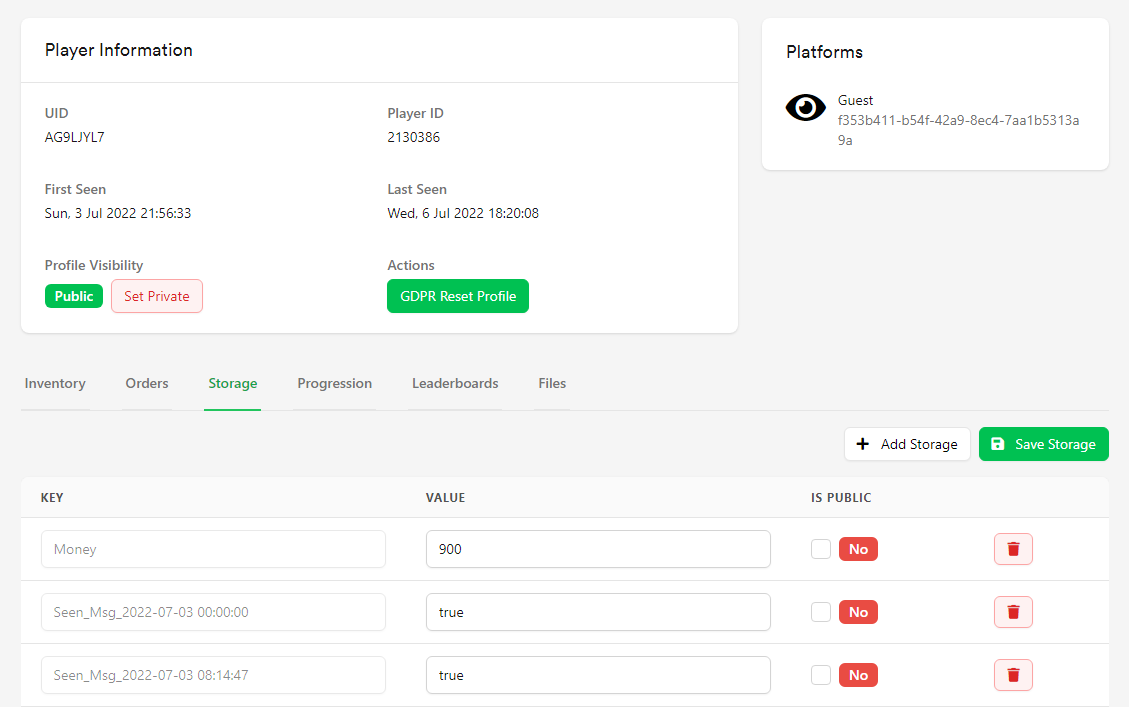
Task: Check Is Public for Seen_Msg 08:14:47 row
Action: coord(821,675)
